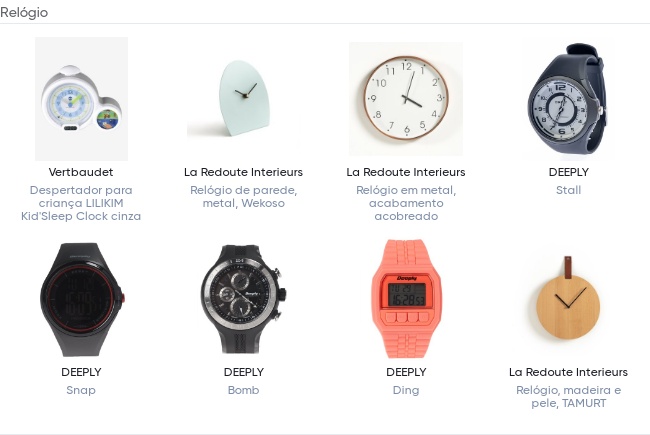Open 'Relógio em metal, acabamento acobreado' link

pyautogui.click(x=406, y=203)
